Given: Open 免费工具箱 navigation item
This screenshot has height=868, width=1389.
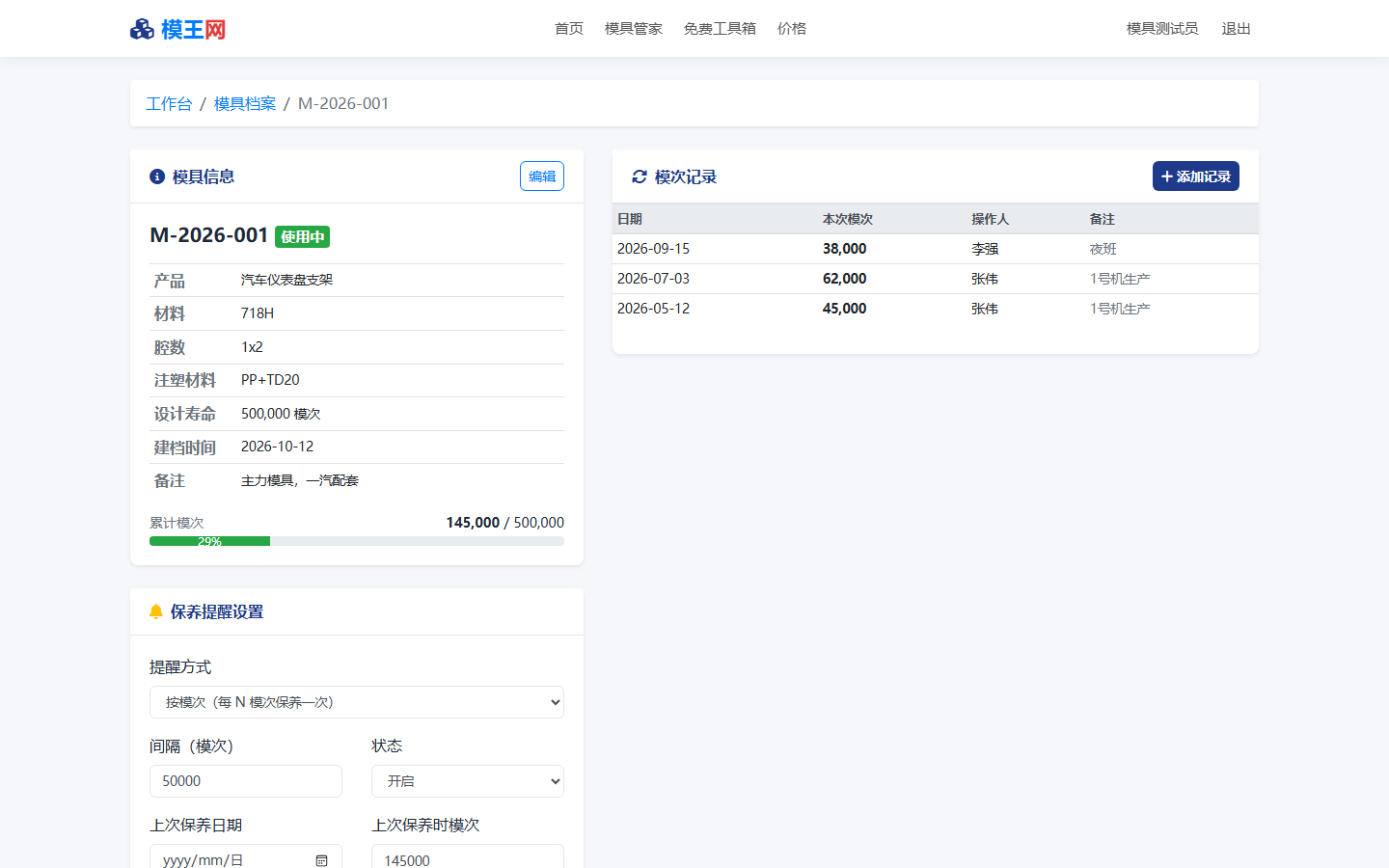Looking at the screenshot, I should pos(720,29).
